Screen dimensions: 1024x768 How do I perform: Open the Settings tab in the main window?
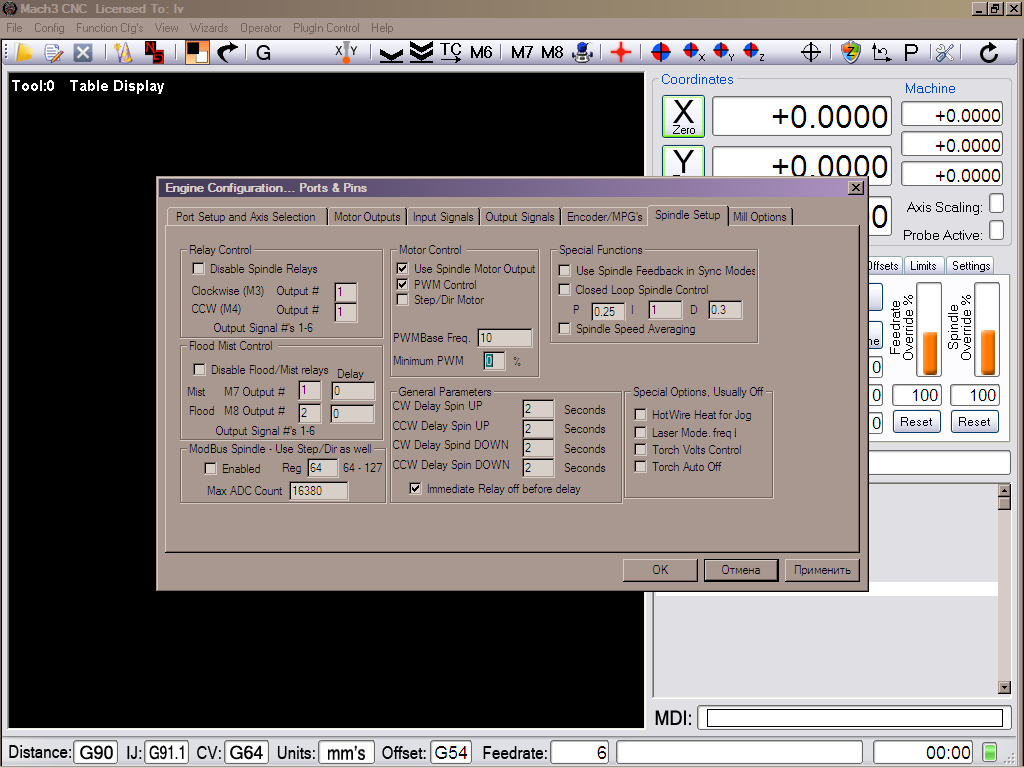tap(970, 266)
